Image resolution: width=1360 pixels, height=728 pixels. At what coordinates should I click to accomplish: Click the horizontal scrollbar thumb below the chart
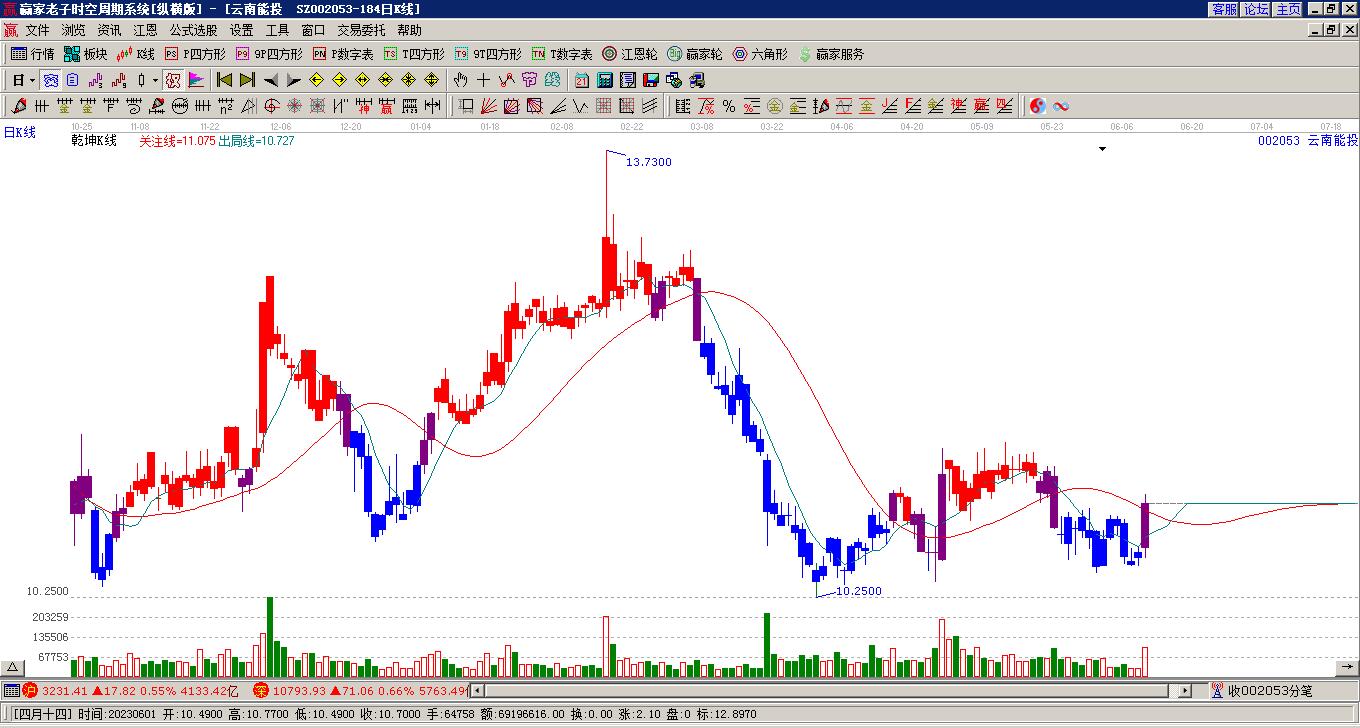tap(828, 690)
